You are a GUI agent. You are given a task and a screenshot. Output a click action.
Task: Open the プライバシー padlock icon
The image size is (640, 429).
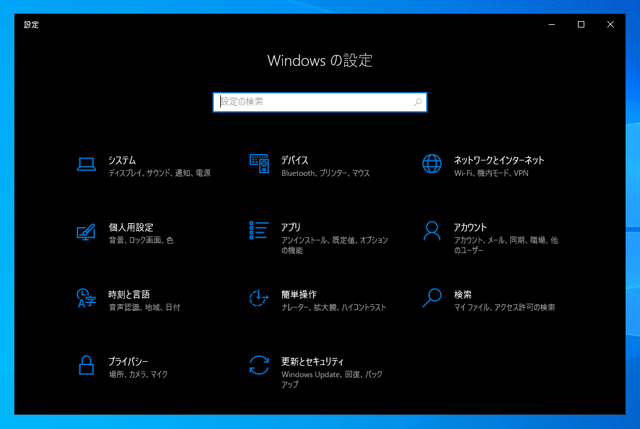(x=86, y=365)
